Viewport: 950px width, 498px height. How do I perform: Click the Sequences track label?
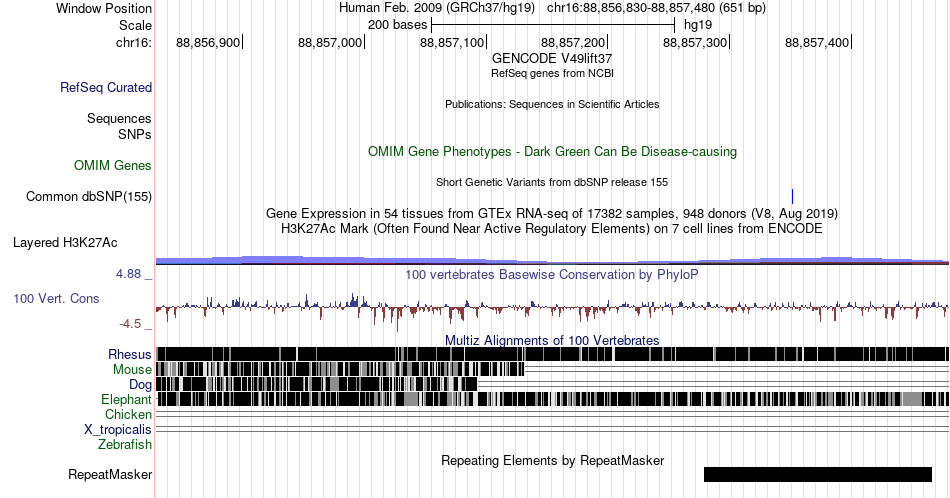(119, 118)
